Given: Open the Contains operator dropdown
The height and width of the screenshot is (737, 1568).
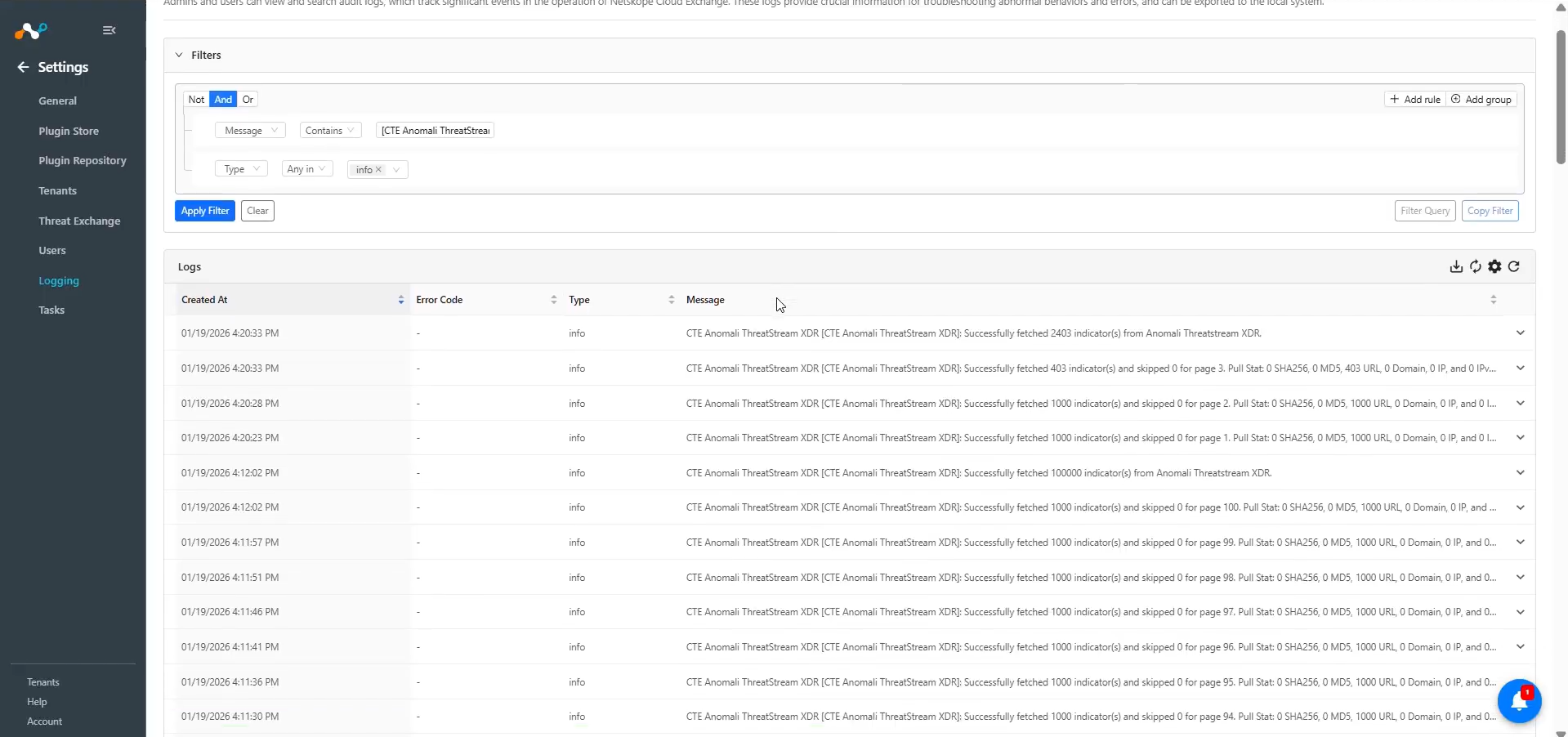Looking at the screenshot, I should [x=330, y=131].
